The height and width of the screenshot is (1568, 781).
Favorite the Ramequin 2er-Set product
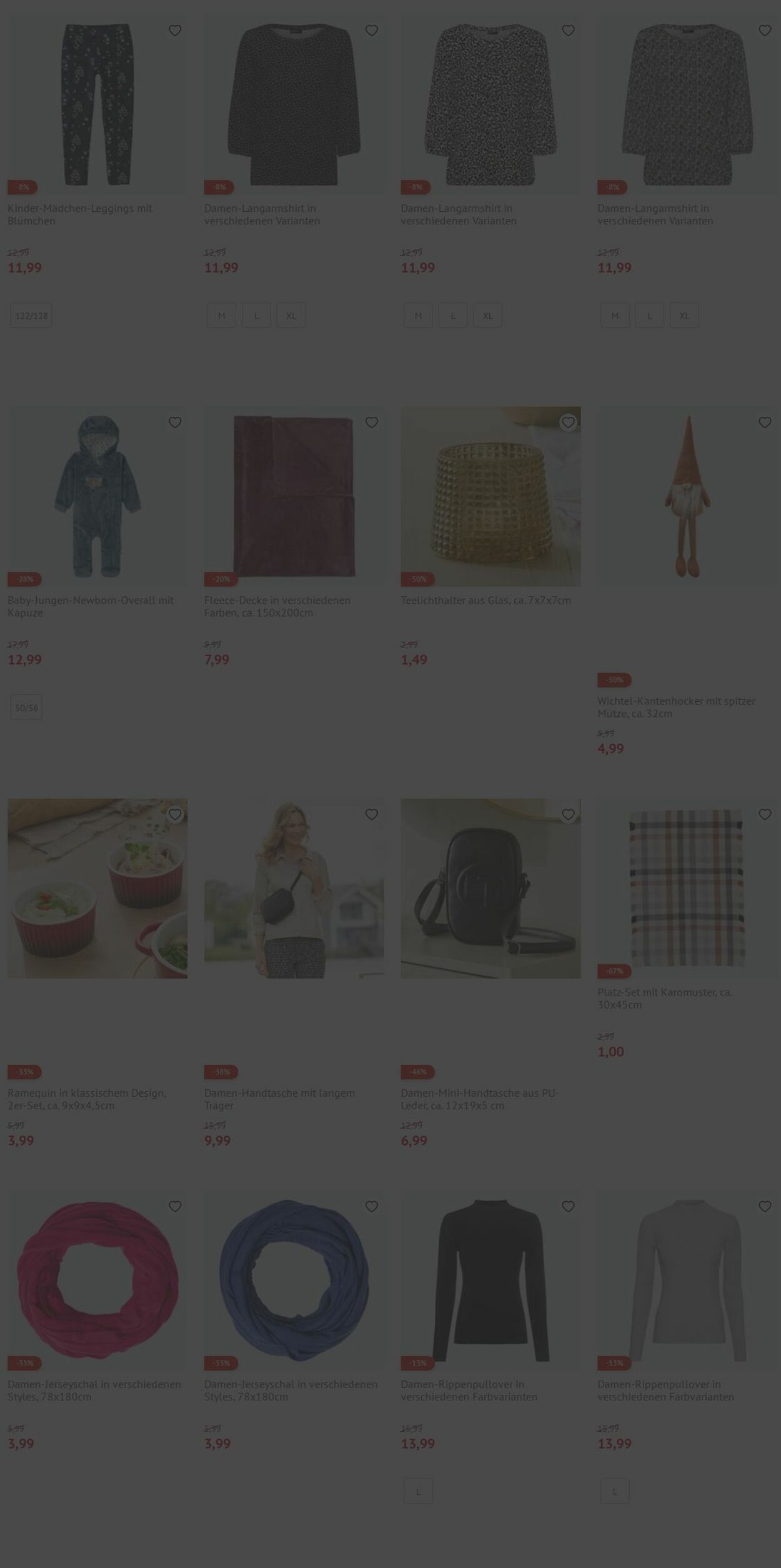tap(175, 814)
